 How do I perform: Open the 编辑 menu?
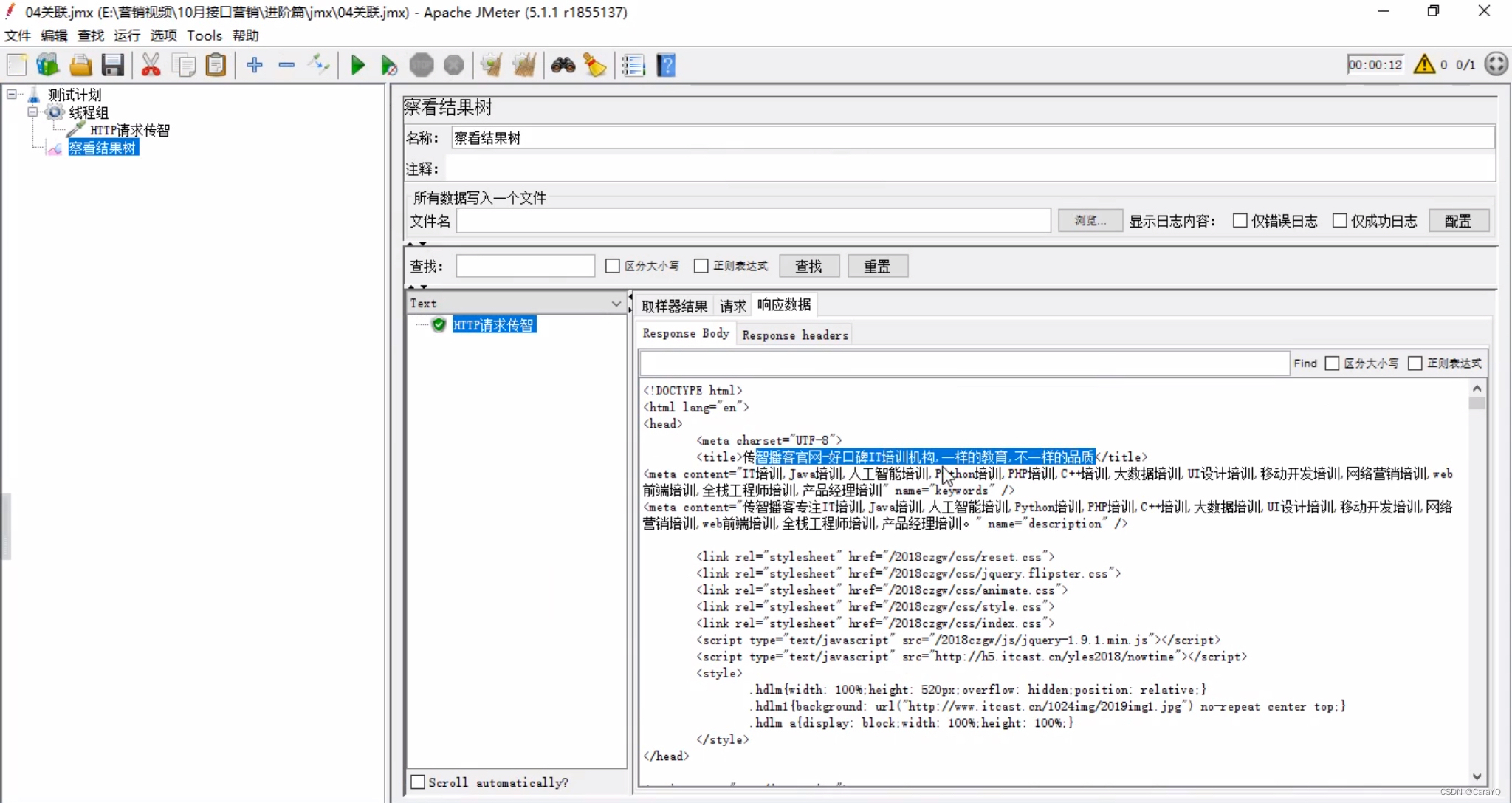click(54, 35)
